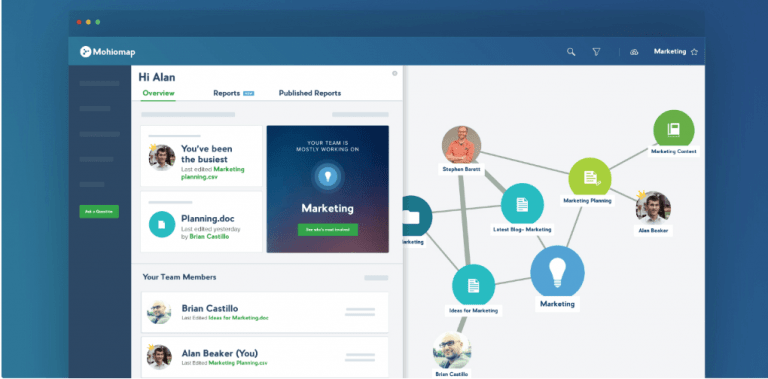Click the dark teal folder node
This screenshot has width=768, height=379.
click(x=415, y=216)
